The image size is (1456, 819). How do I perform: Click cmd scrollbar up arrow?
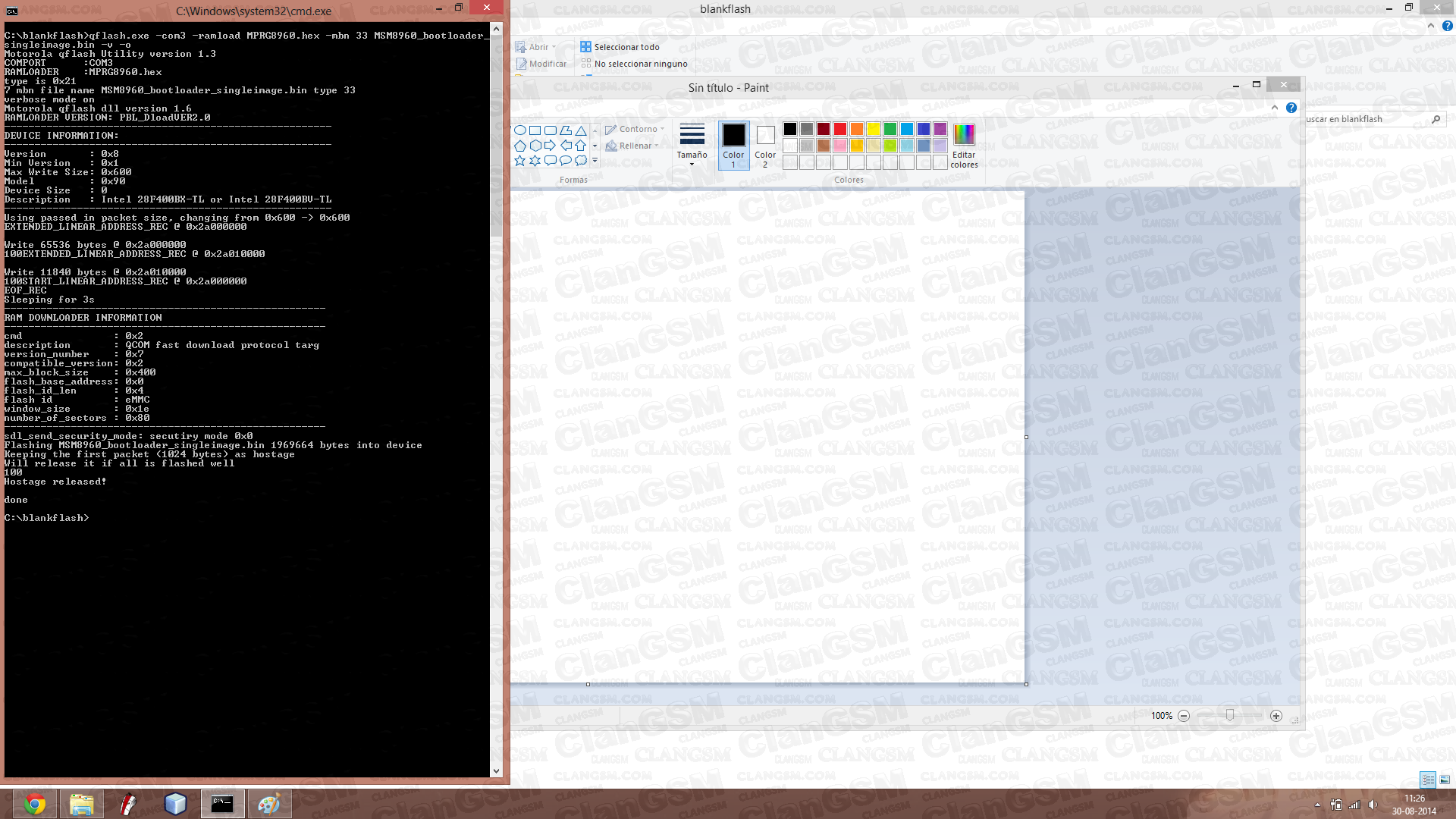(x=497, y=29)
